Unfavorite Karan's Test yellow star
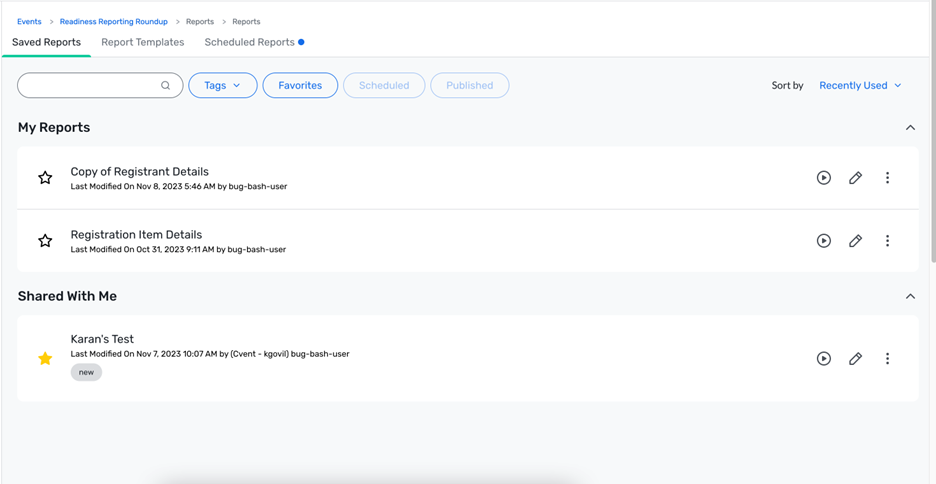Screen dimensions: 936x484 pos(45,359)
